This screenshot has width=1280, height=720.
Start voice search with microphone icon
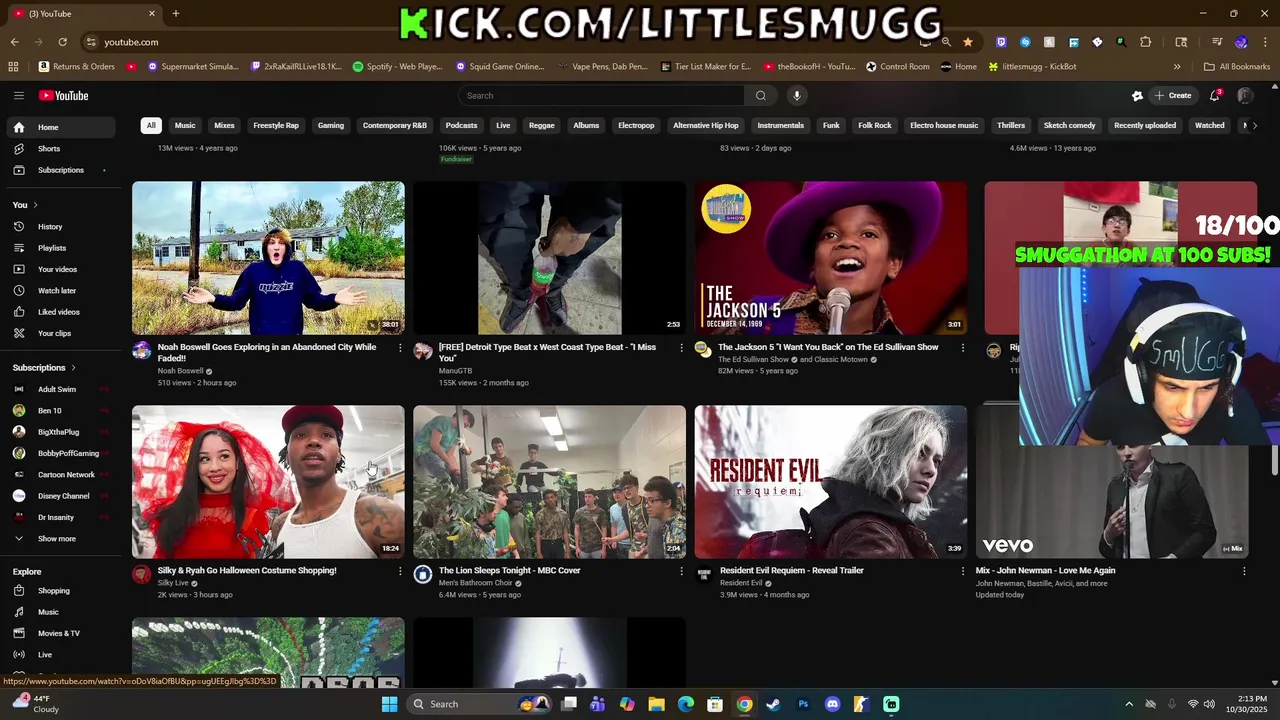[797, 96]
